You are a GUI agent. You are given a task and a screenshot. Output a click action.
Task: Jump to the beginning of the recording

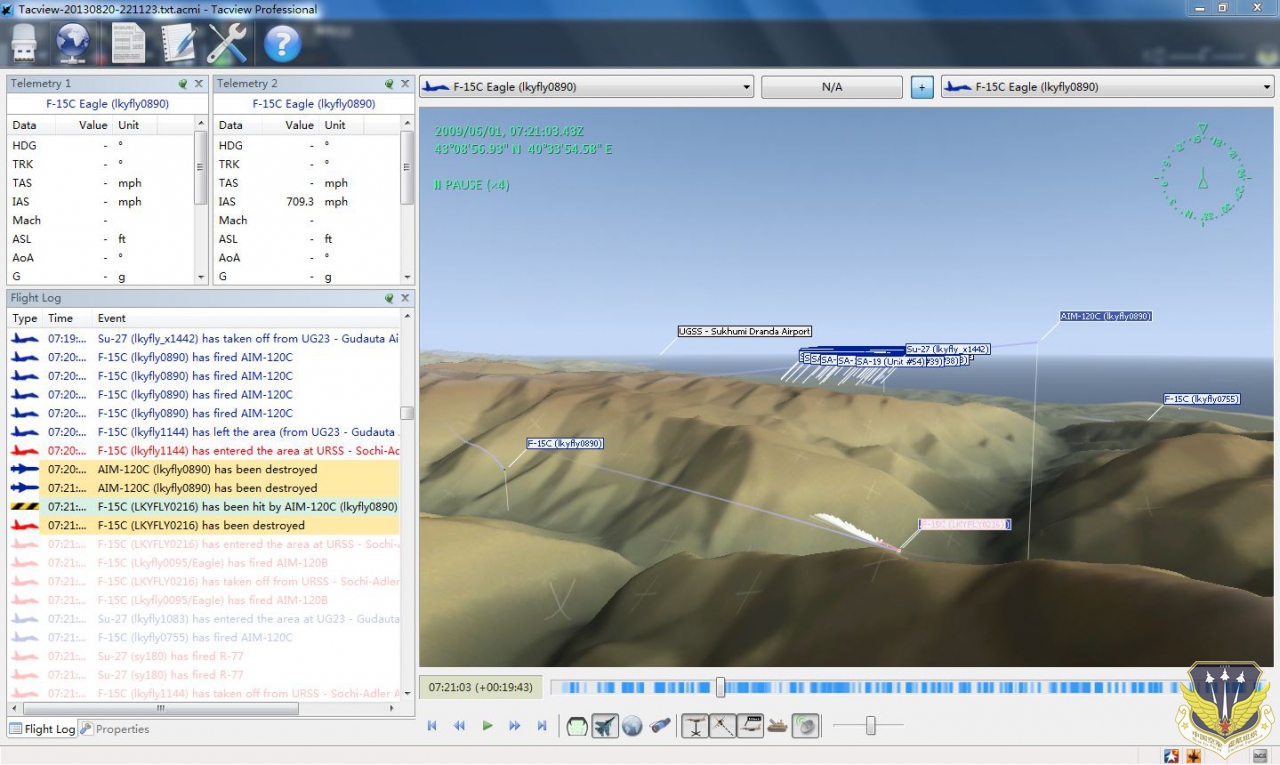tap(432, 726)
